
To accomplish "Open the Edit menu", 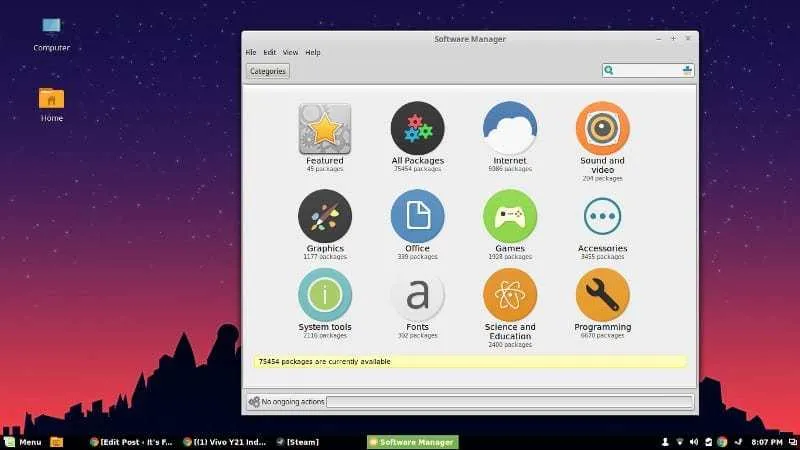I will tap(269, 52).
